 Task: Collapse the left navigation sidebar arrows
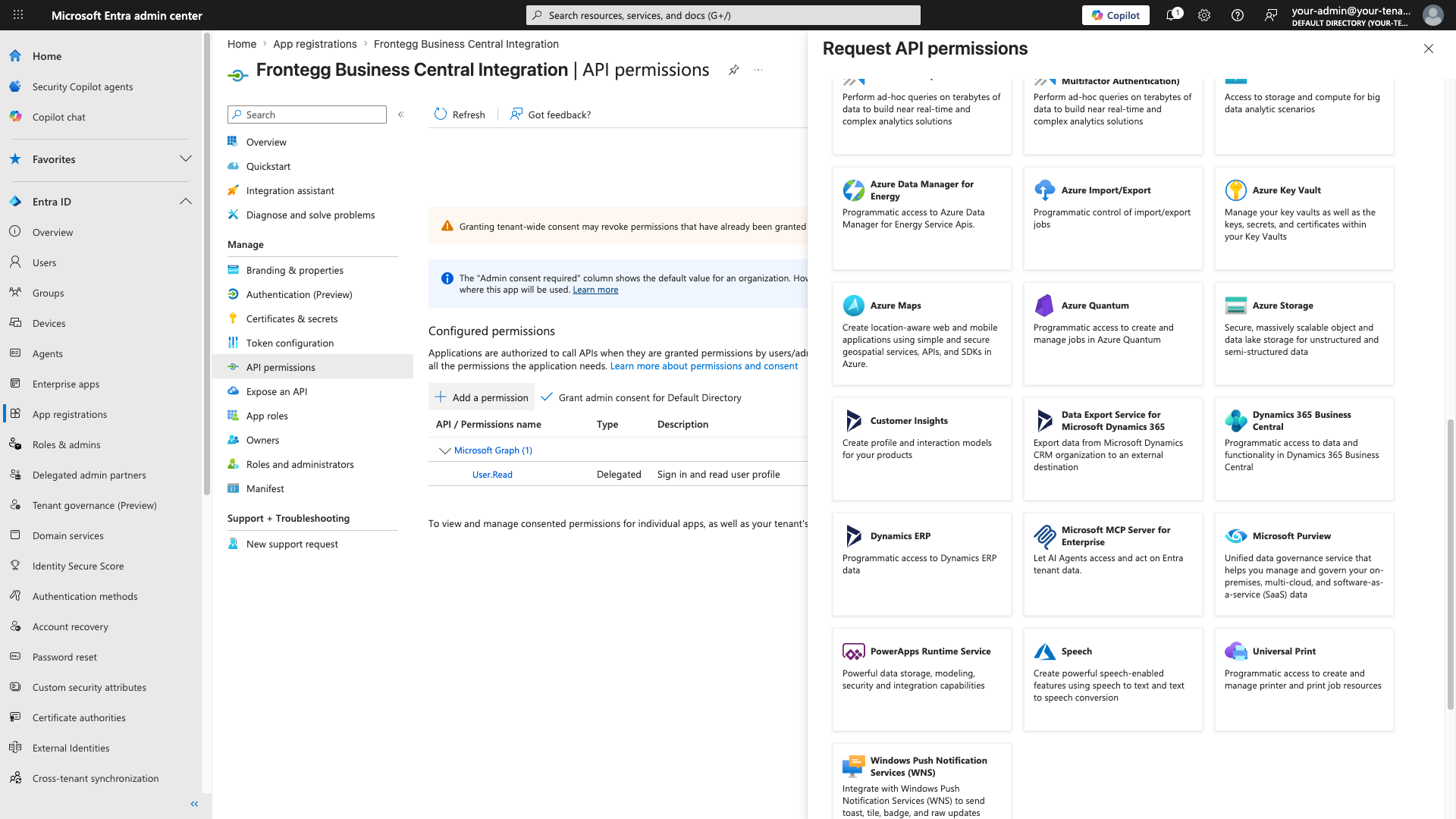pos(194,804)
